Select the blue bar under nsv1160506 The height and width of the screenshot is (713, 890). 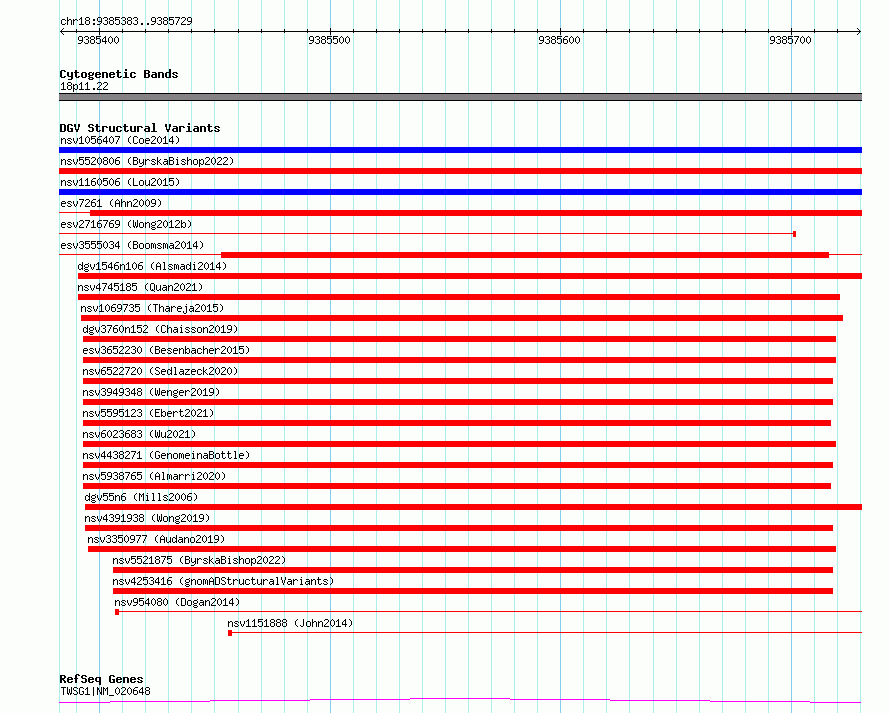pyautogui.click(x=460, y=192)
